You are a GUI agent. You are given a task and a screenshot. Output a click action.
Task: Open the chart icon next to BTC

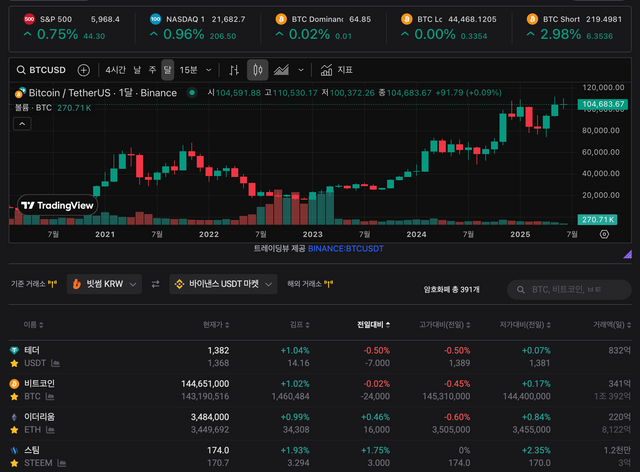[x=50, y=396]
